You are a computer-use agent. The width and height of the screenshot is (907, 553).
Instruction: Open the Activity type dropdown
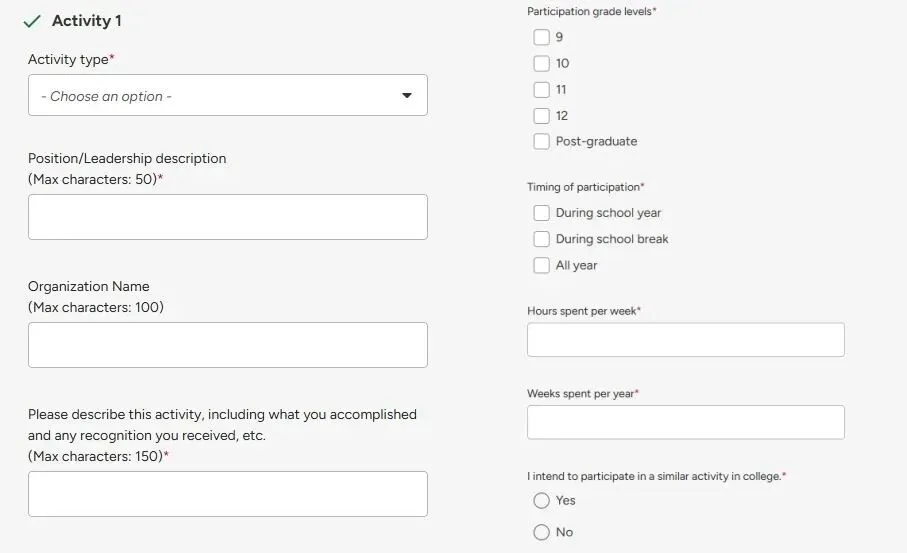[x=227, y=96]
